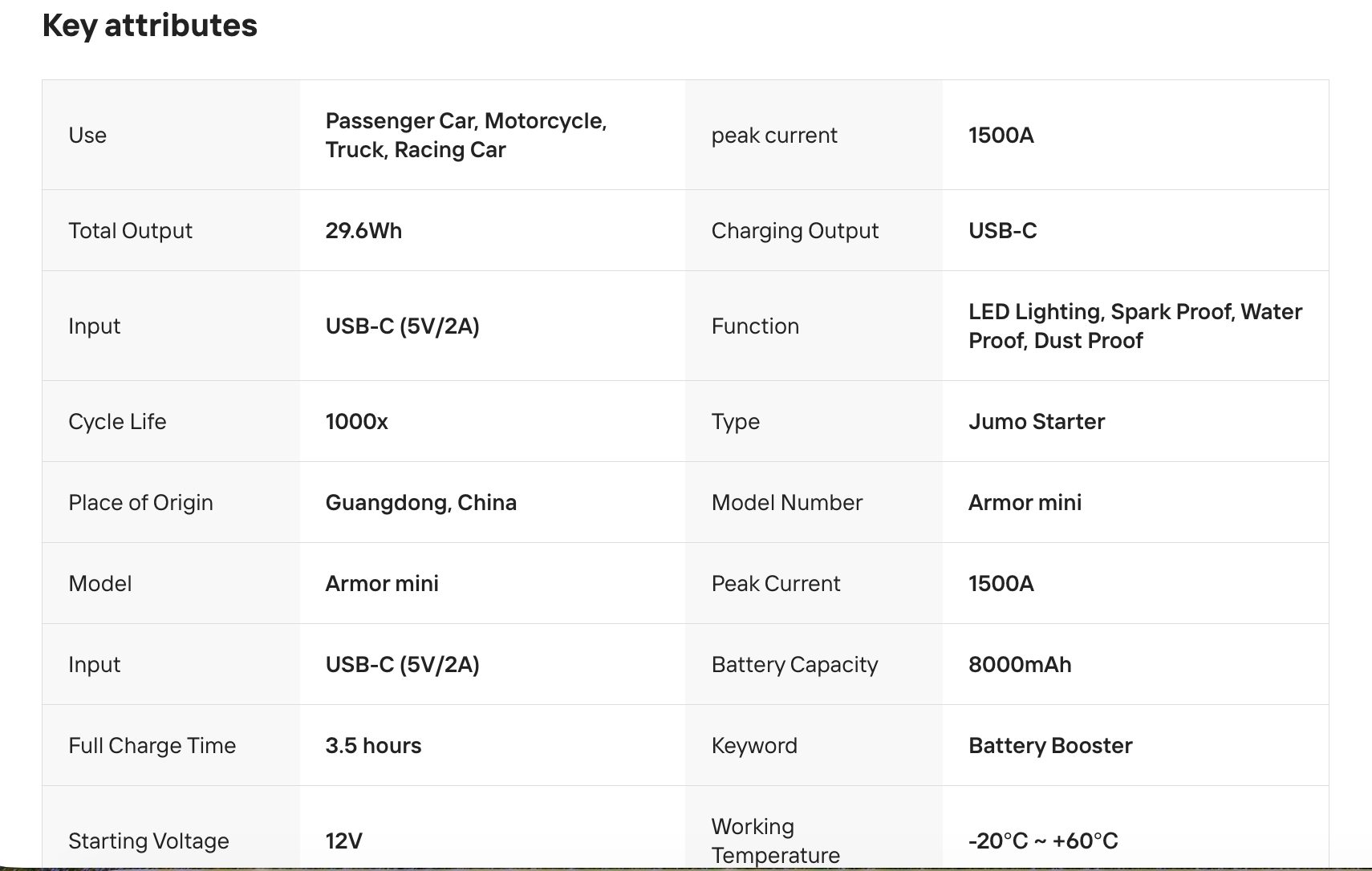Click the Starting Voltage label
This screenshot has width=1372, height=871.
coord(148,841)
